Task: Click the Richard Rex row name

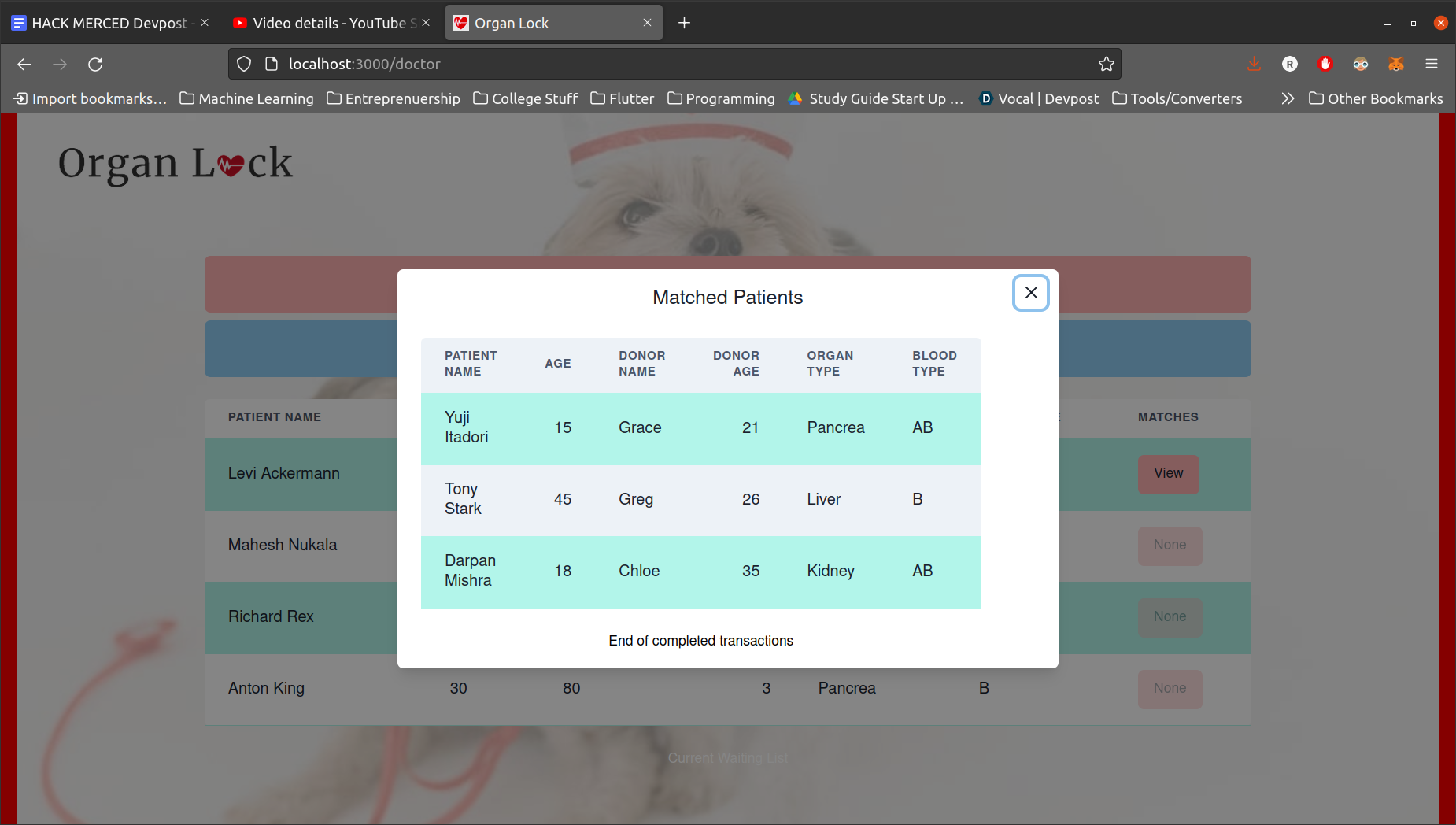Action: (271, 617)
